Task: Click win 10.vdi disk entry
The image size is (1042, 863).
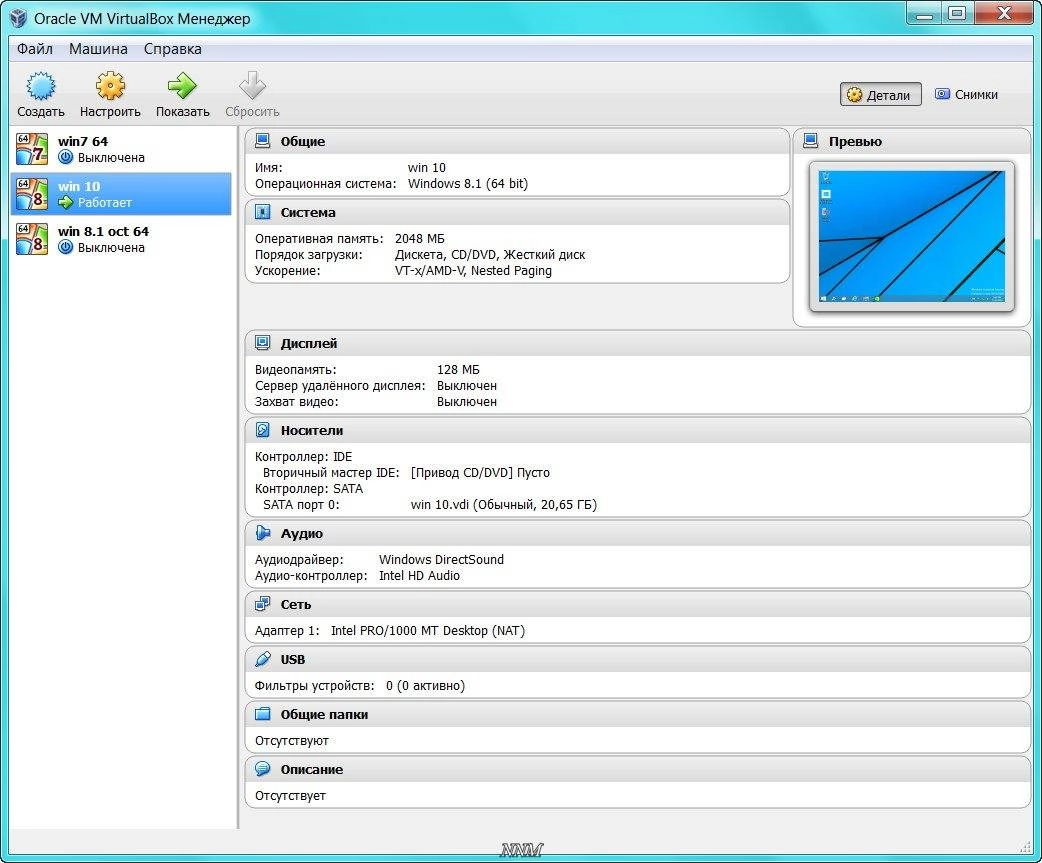Action: tap(504, 504)
